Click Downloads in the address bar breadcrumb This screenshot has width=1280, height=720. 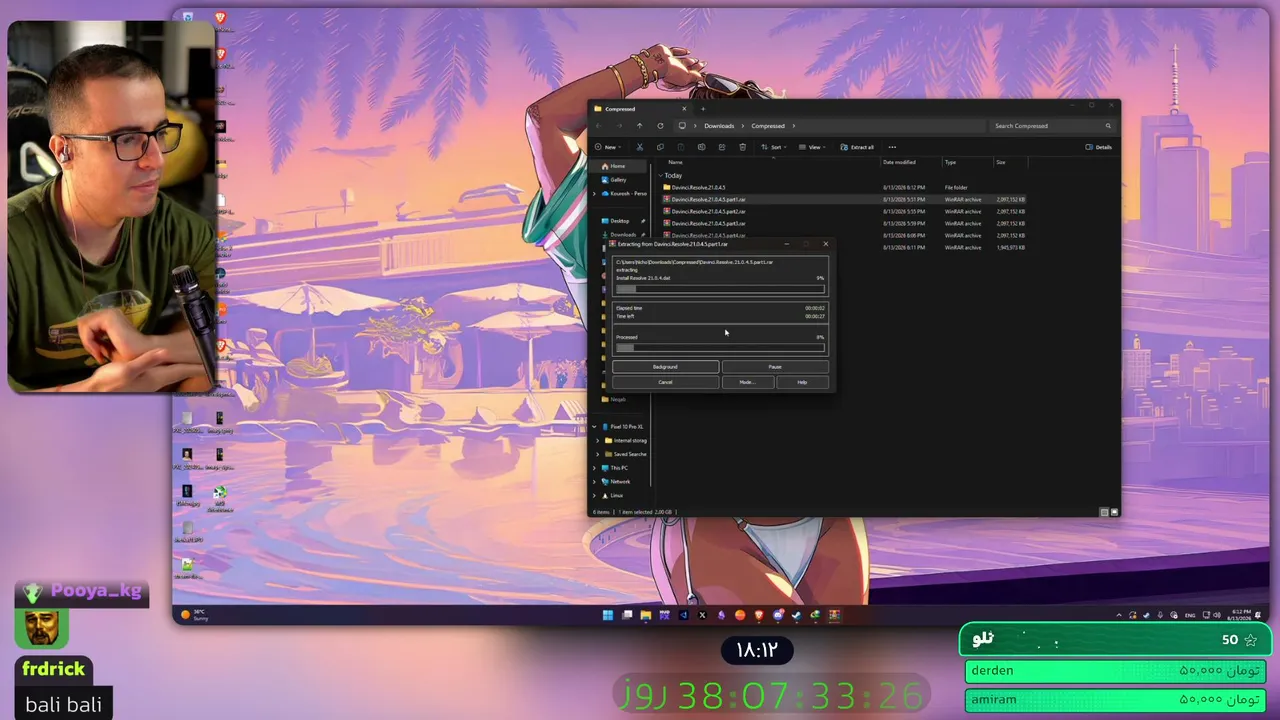point(719,126)
